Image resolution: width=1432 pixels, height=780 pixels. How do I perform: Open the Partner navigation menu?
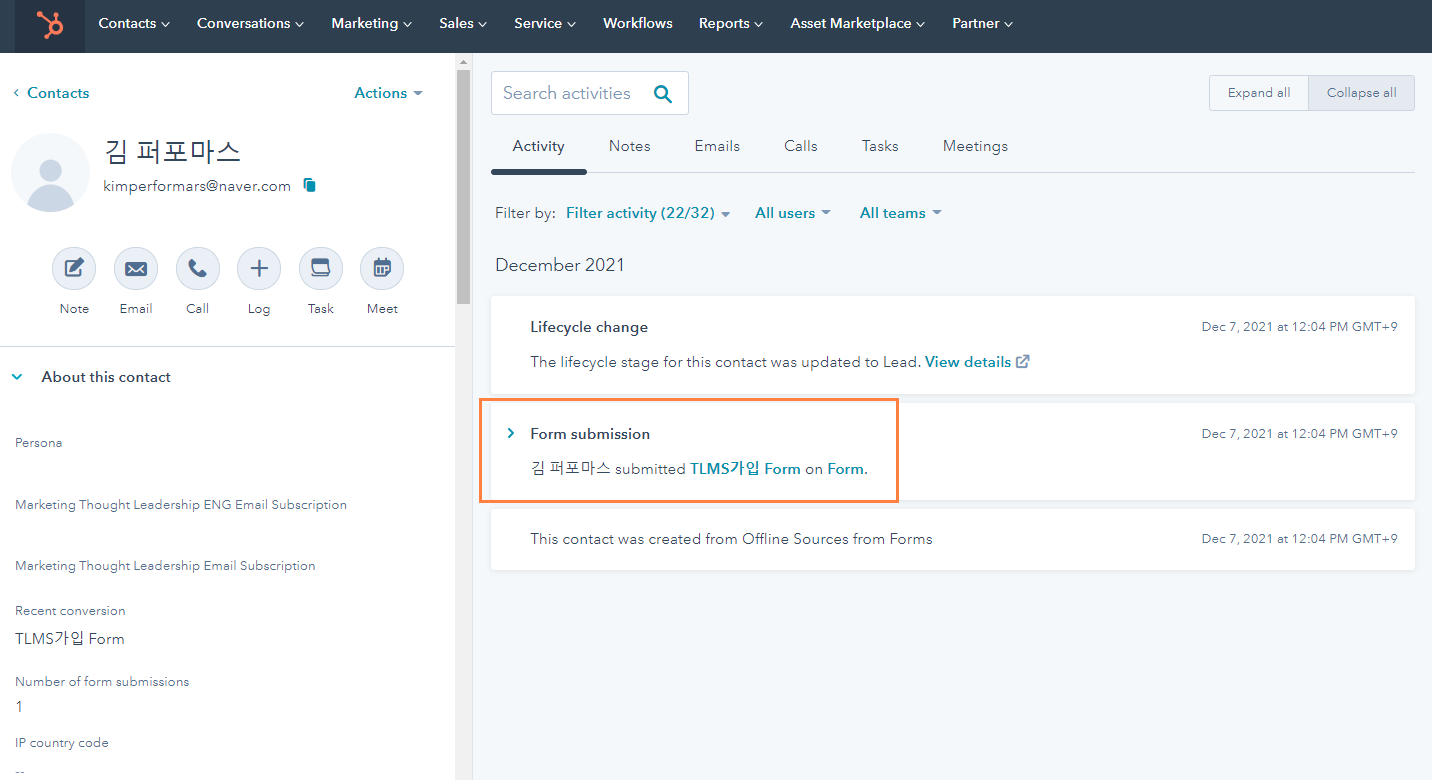[983, 23]
